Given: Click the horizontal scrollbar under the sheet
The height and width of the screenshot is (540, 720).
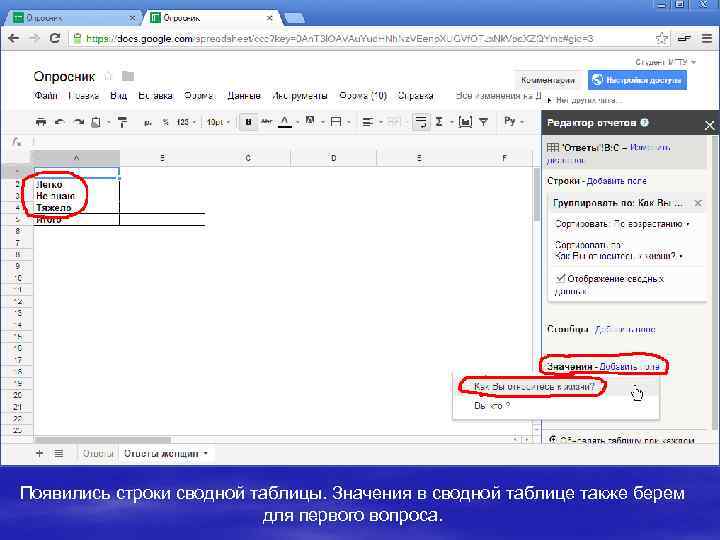Looking at the screenshot, I should pos(102,440).
